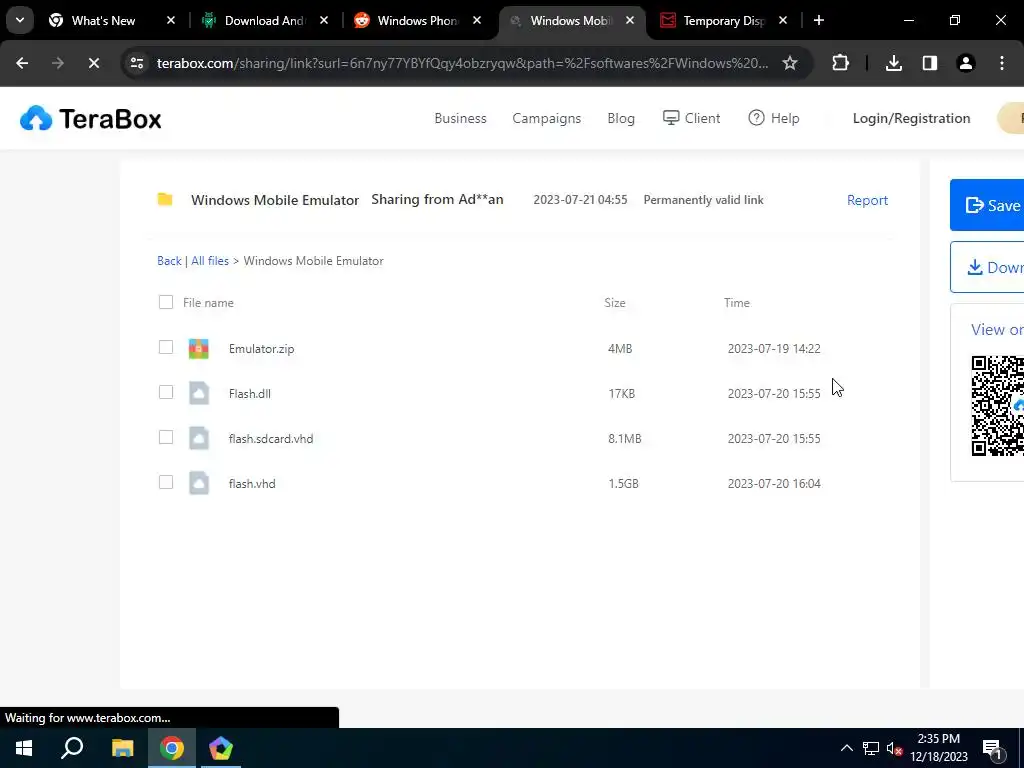Click the taskbar clock and date
This screenshot has width=1024, height=768.
tap(938, 748)
